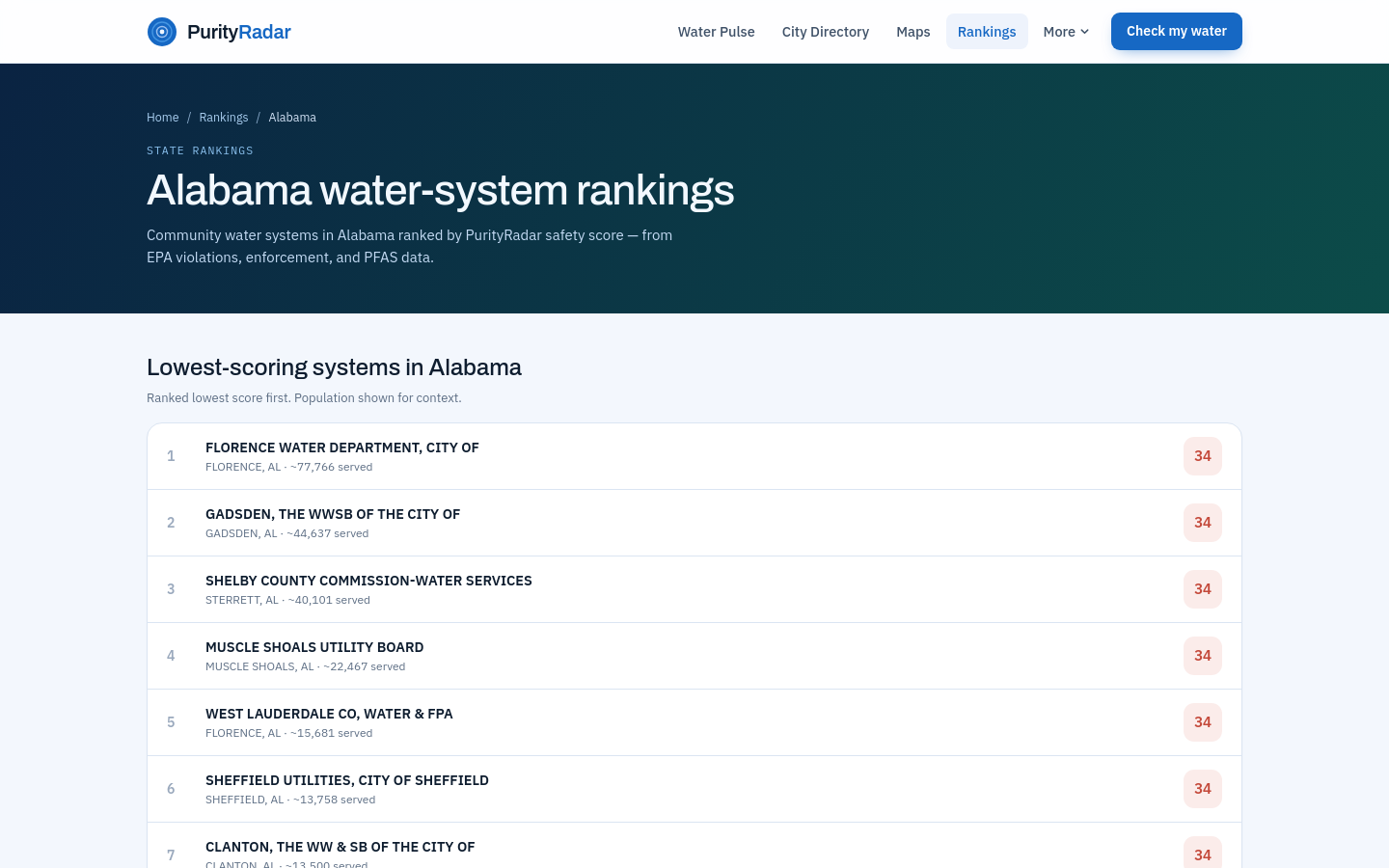This screenshot has height=868, width=1389.
Task: Click score badge 34 for Sheffield Utilities row
Action: [1203, 789]
